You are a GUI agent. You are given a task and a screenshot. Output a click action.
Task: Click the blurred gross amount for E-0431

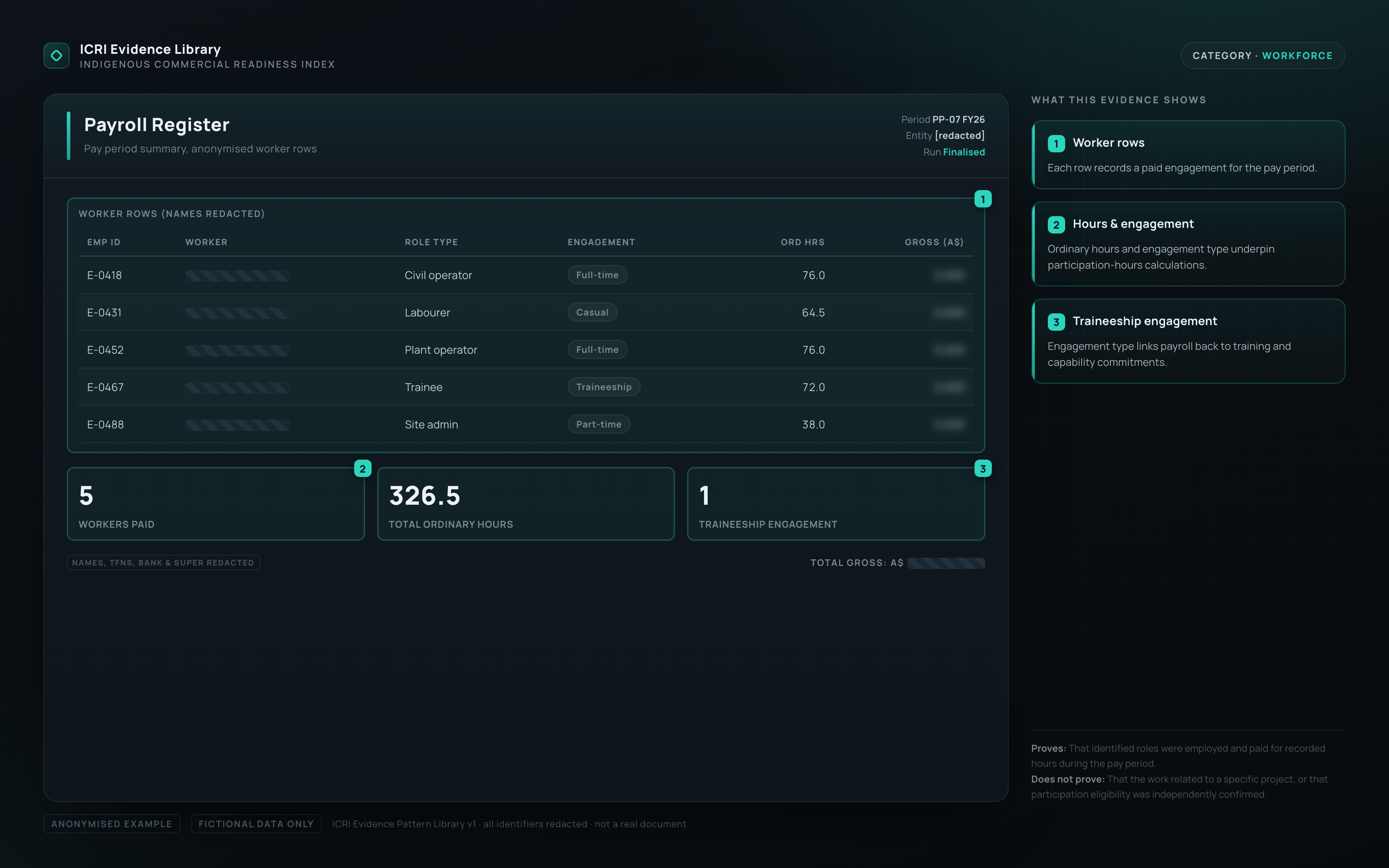pos(949,312)
